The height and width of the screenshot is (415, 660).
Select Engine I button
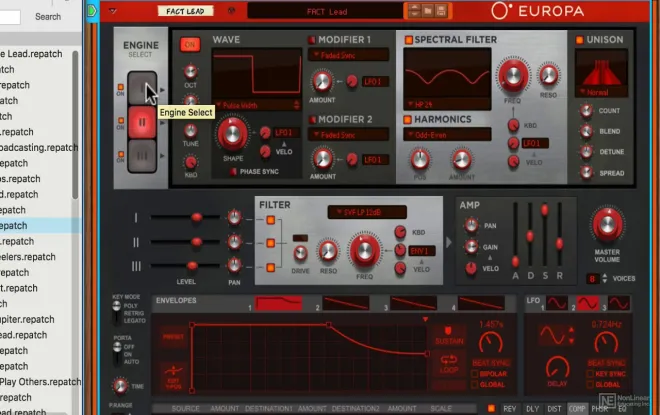(x=142, y=88)
